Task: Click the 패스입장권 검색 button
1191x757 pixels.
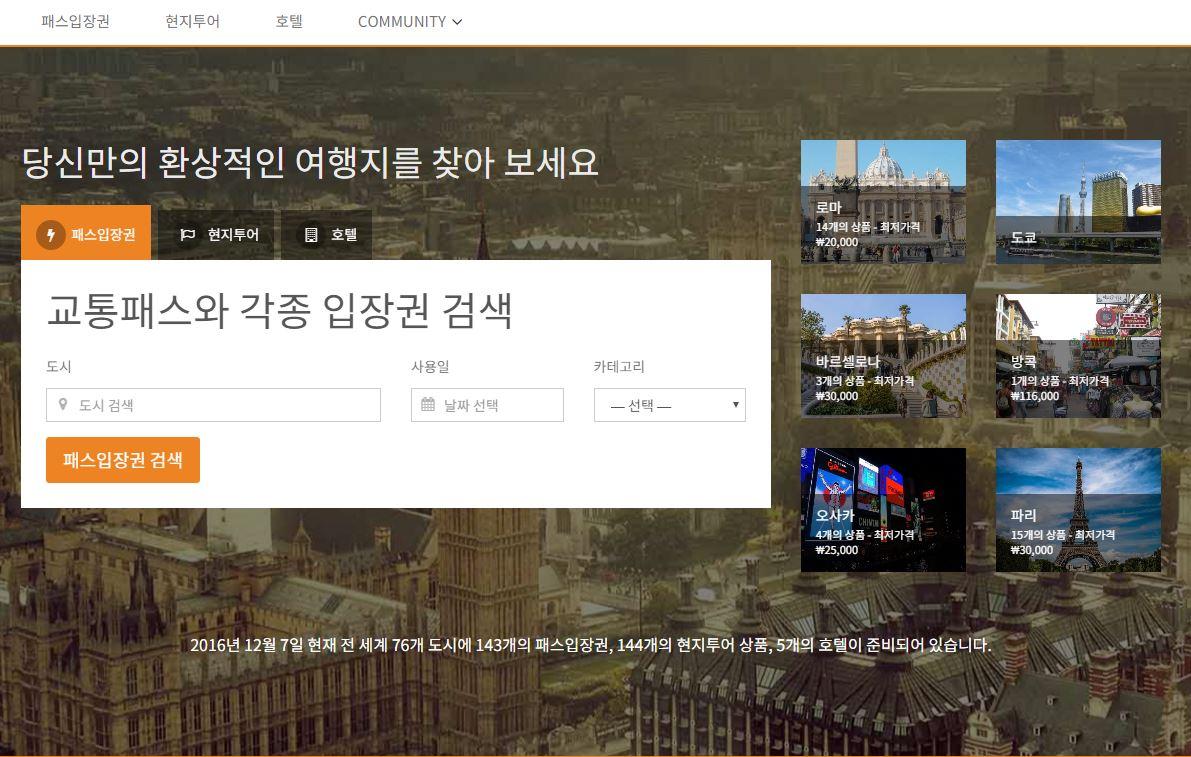Action: 123,459
